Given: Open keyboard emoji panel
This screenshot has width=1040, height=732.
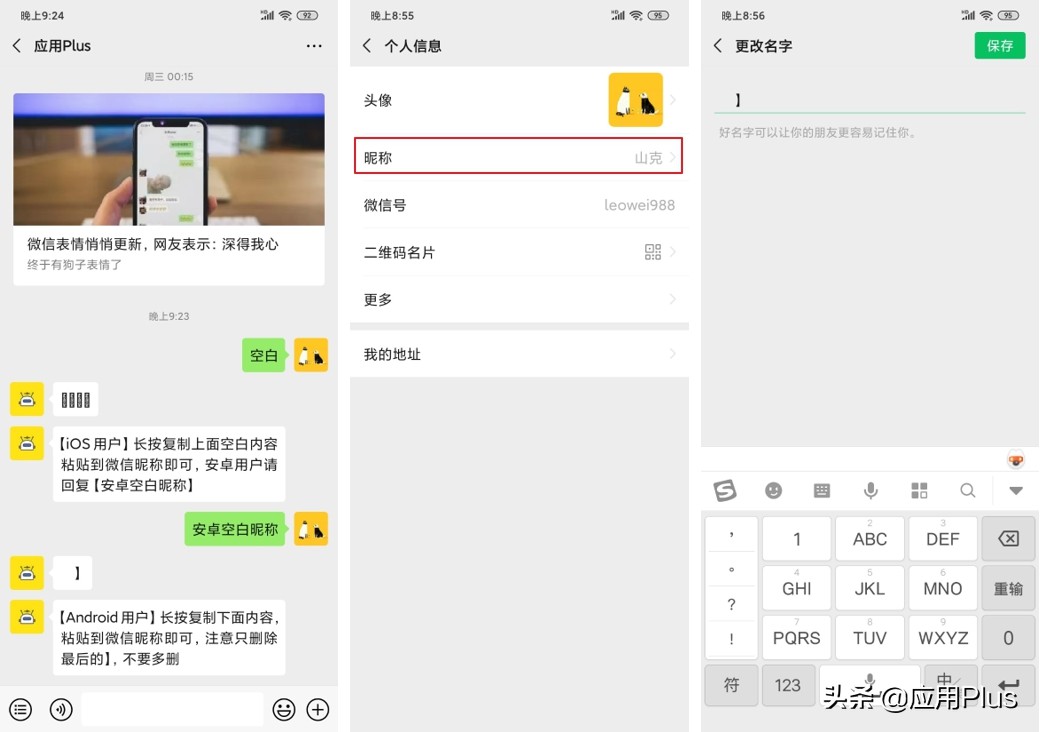Looking at the screenshot, I should [773, 491].
